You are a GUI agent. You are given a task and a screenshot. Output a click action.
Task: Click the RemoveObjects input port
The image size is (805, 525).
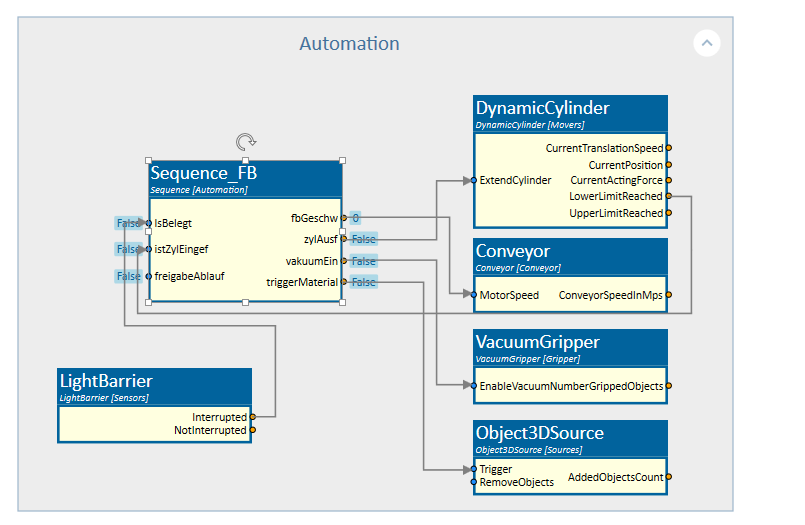pos(474,482)
